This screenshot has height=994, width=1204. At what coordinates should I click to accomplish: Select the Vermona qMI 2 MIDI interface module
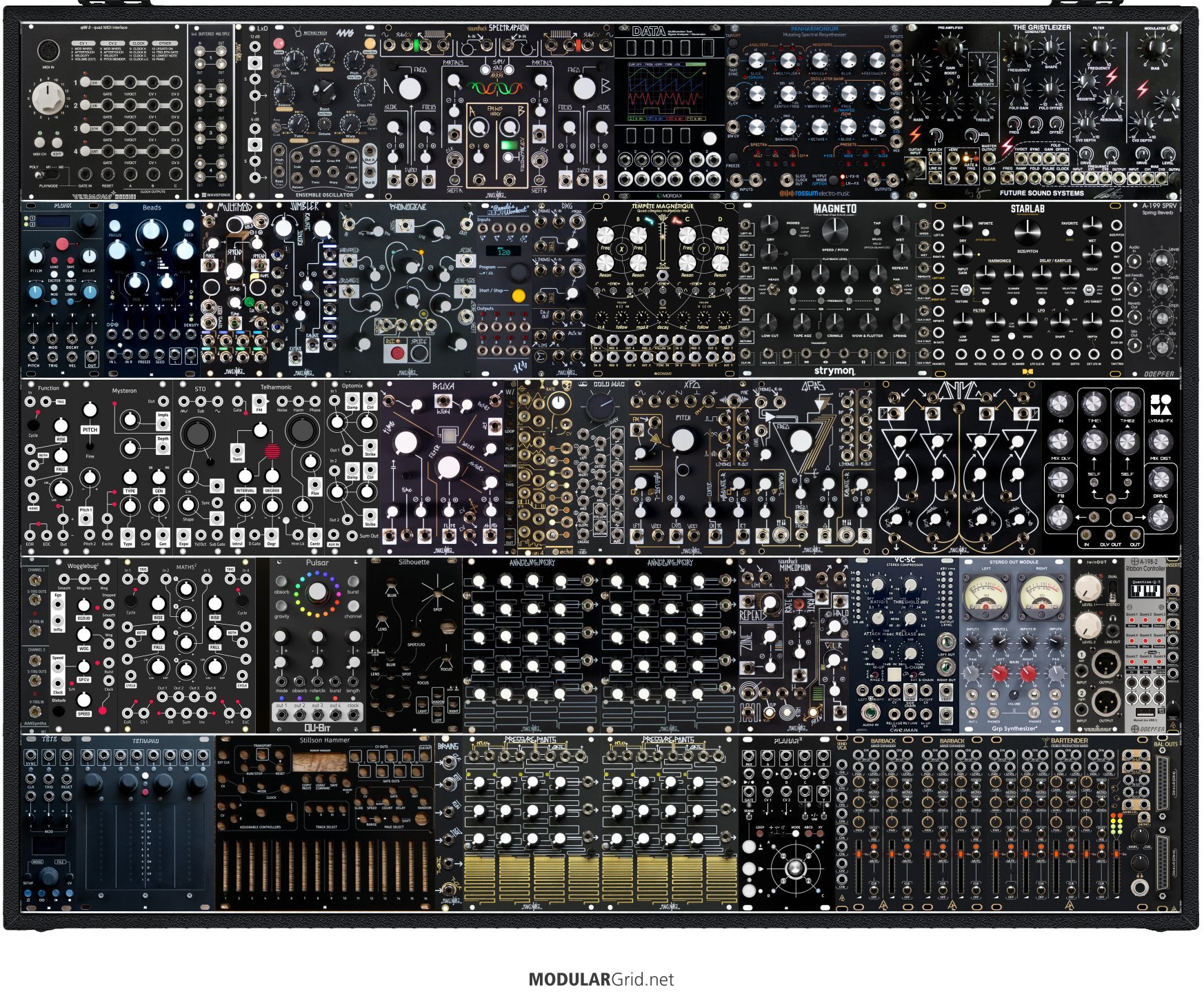(104, 112)
